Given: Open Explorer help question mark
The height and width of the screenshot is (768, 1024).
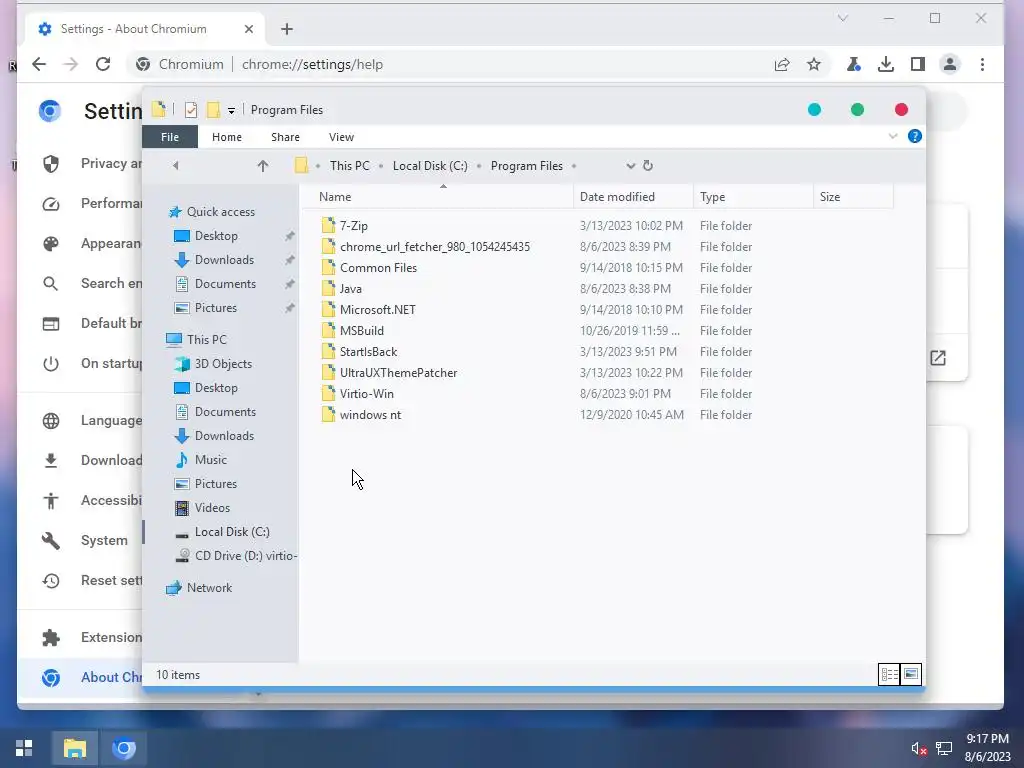Looking at the screenshot, I should tap(915, 136).
